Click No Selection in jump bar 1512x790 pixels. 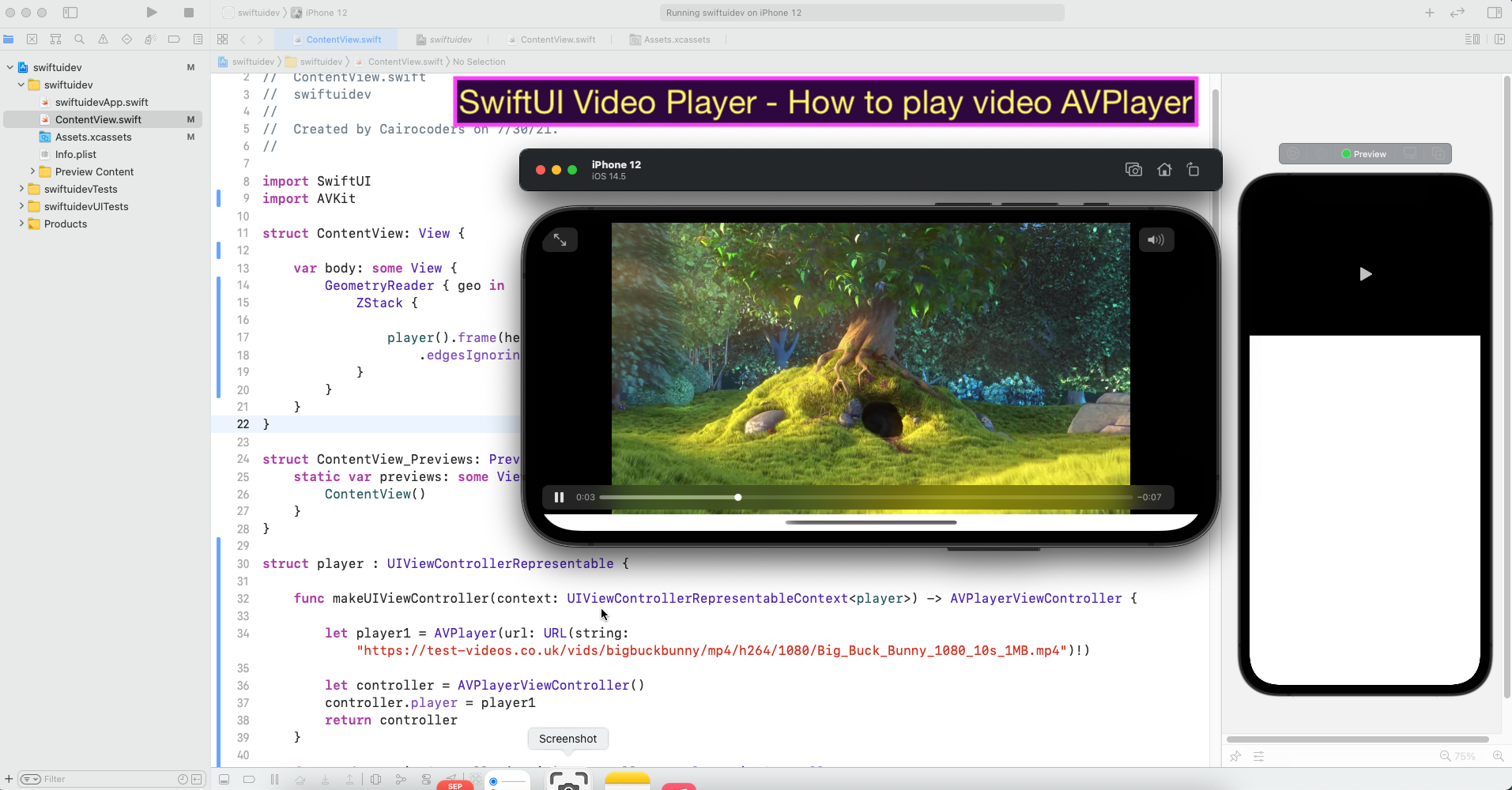click(x=479, y=62)
